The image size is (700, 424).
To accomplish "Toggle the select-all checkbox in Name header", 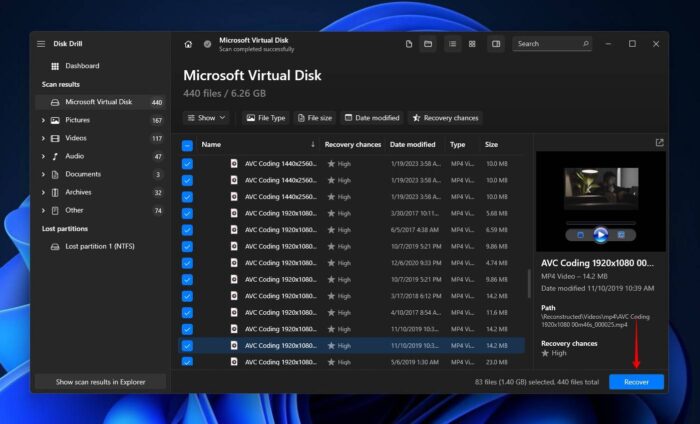I will [x=187, y=145].
